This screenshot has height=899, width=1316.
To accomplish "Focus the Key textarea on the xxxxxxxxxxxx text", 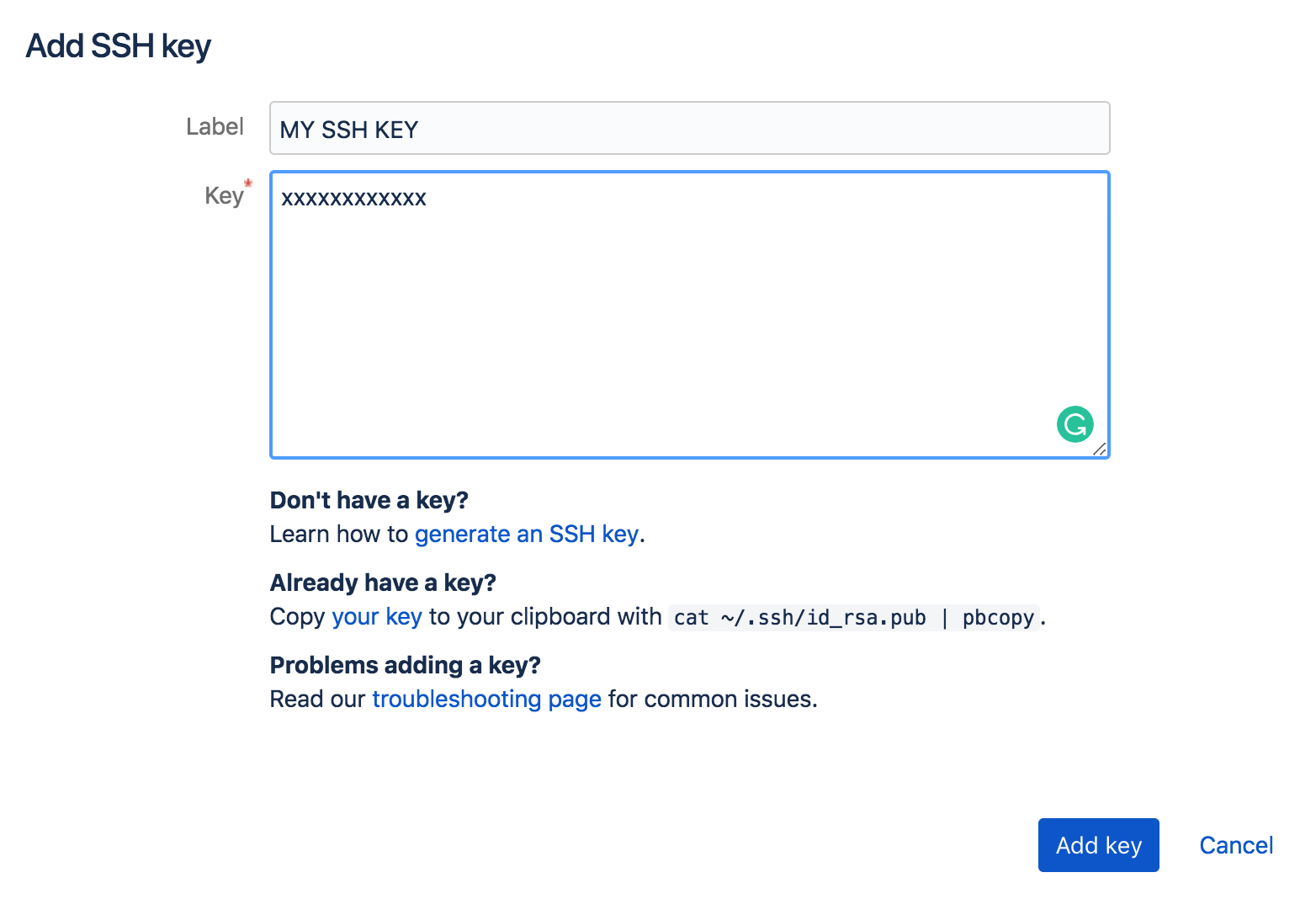I will click(353, 199).
